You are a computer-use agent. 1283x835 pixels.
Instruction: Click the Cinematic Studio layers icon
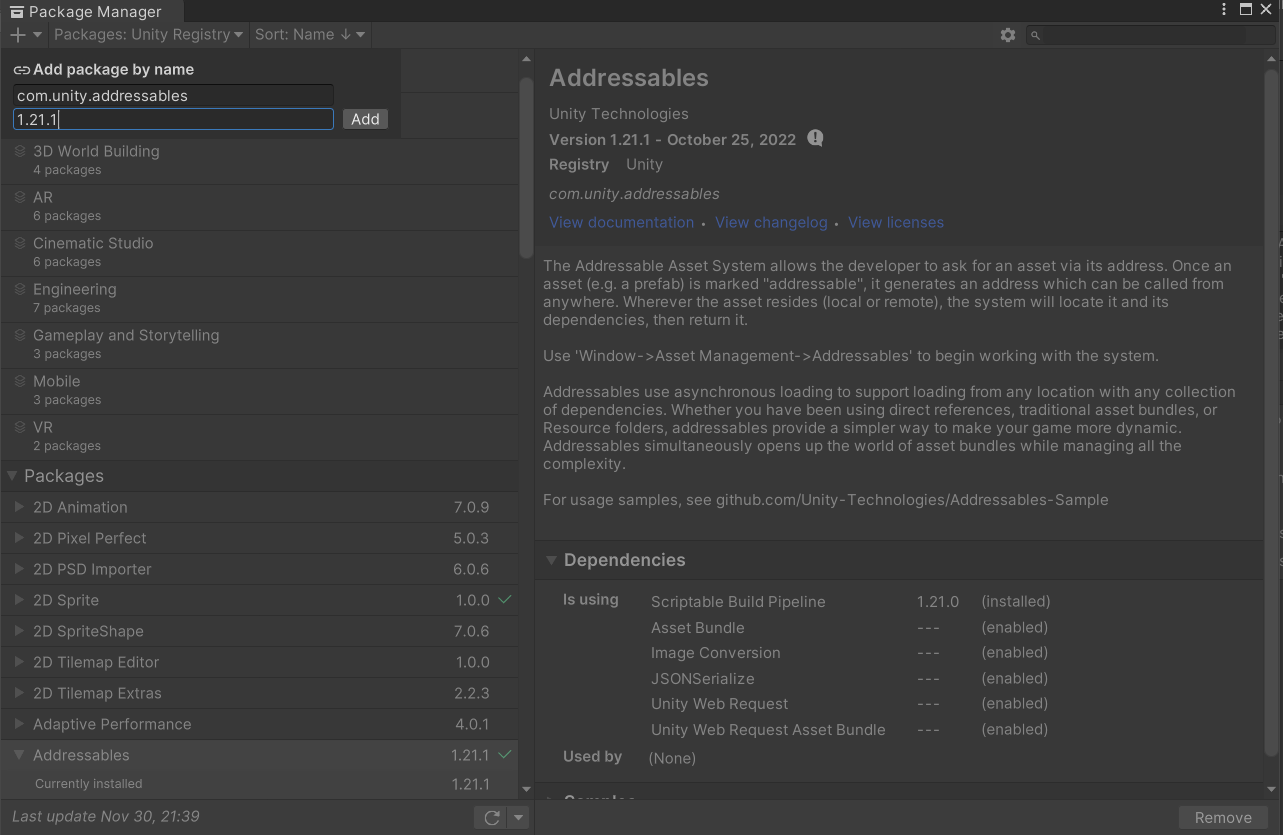[19, 243]
